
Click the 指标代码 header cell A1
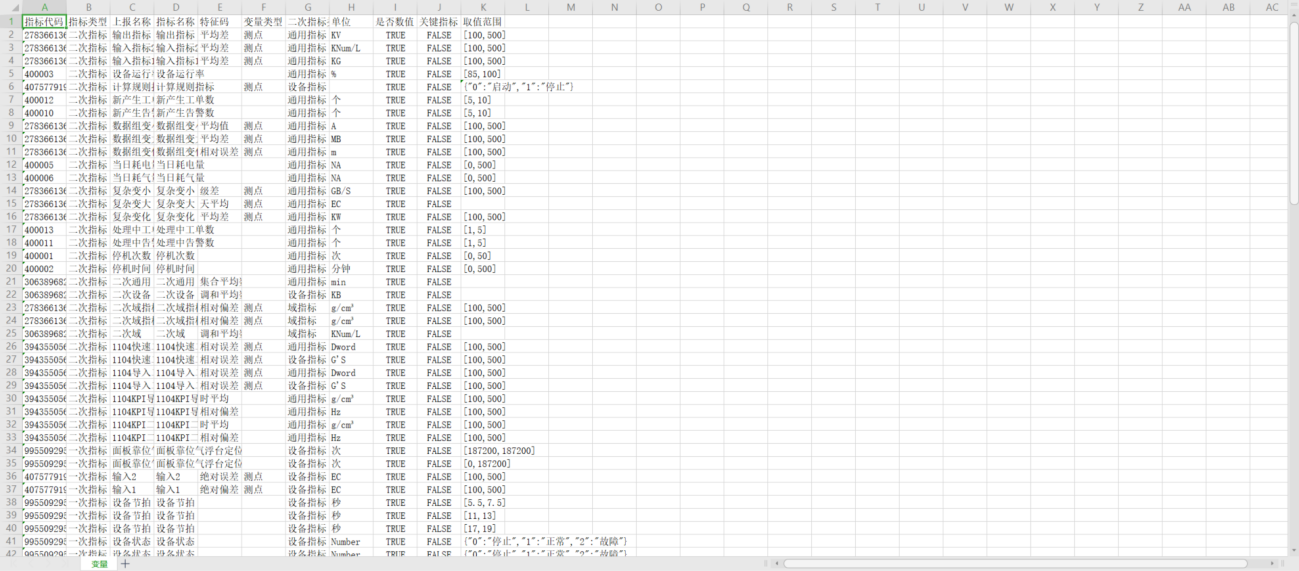(x=44, y=21)
